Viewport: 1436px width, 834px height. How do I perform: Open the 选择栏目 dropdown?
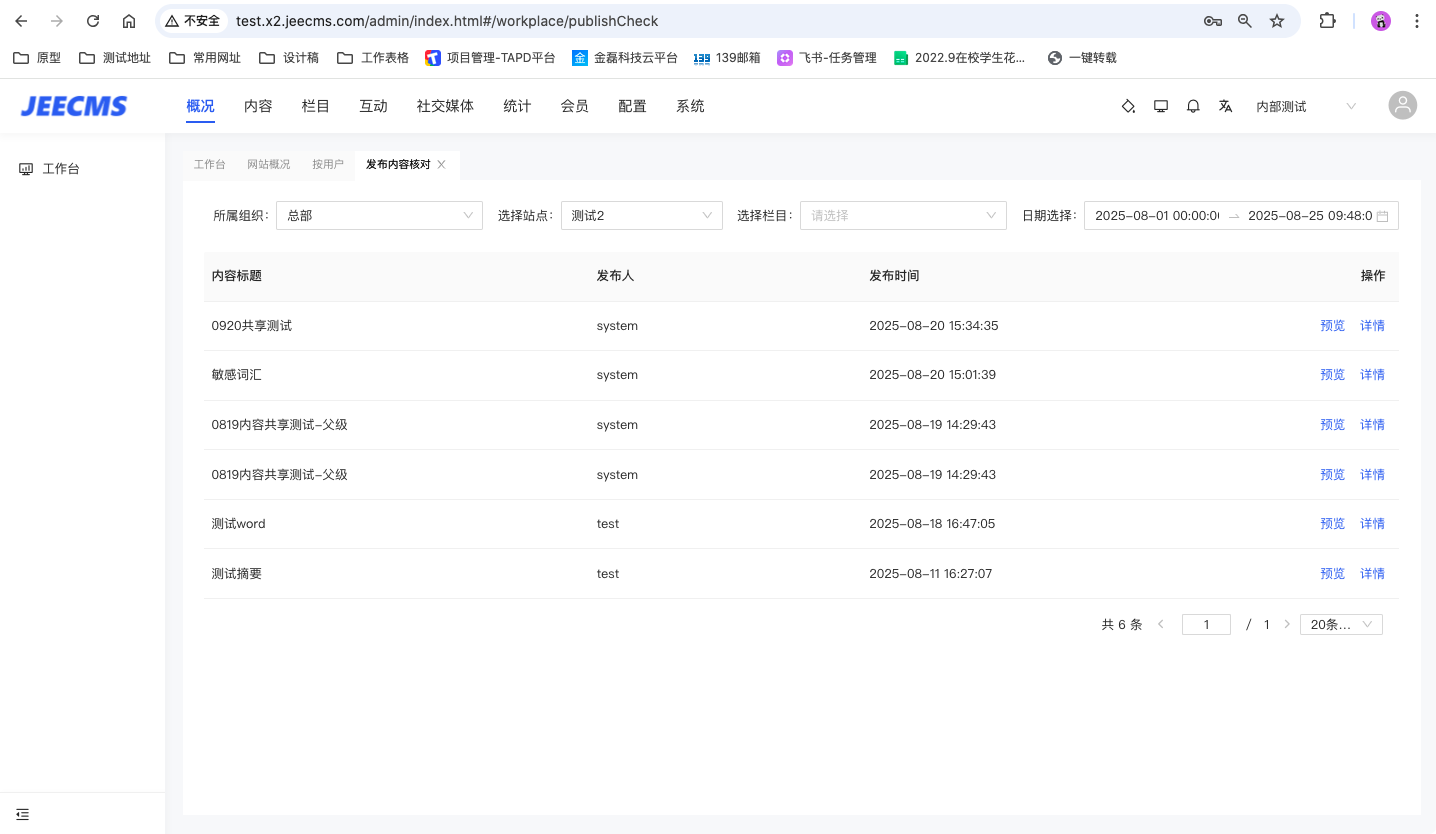[902, 216]
